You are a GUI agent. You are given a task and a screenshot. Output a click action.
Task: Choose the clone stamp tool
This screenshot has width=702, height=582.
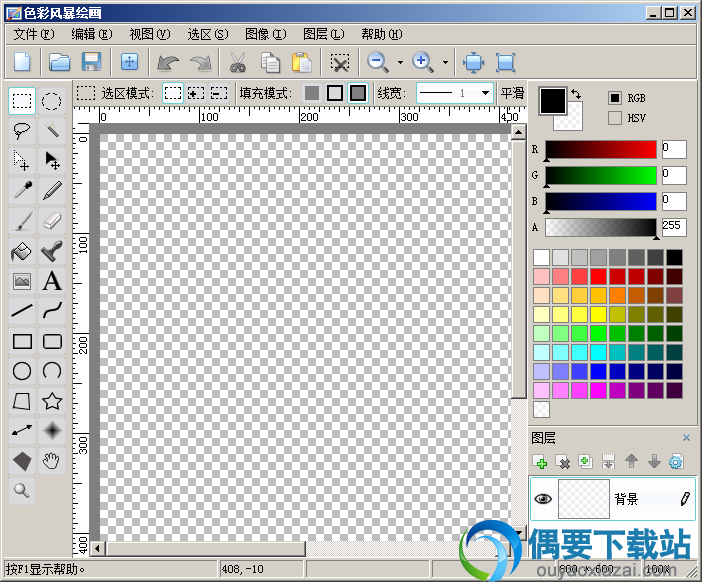click(51, 251)
